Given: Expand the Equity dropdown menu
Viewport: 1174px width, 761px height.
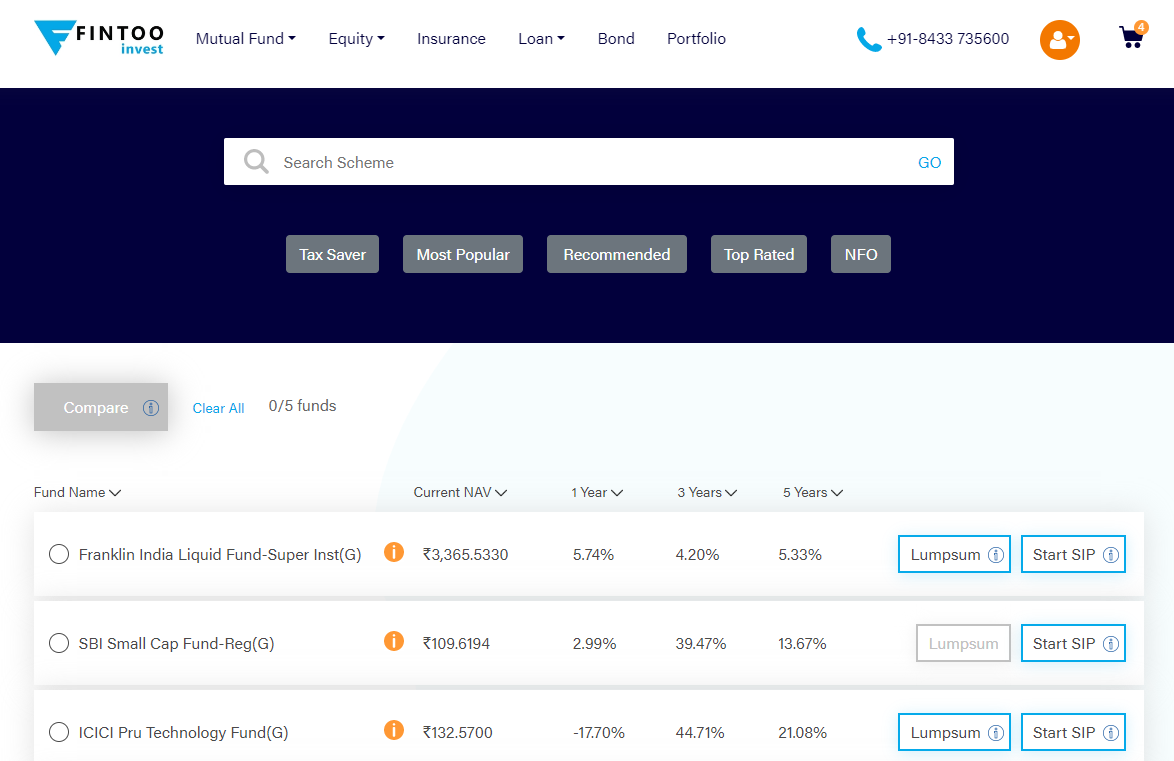Looking at the screenshot, I should point(356,39).
